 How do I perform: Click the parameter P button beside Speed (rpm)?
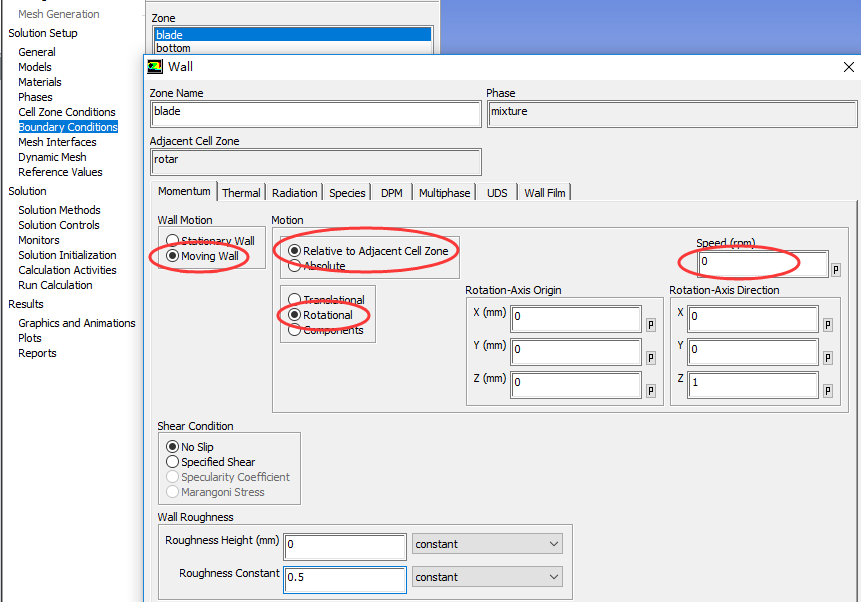tap(836, 270)
